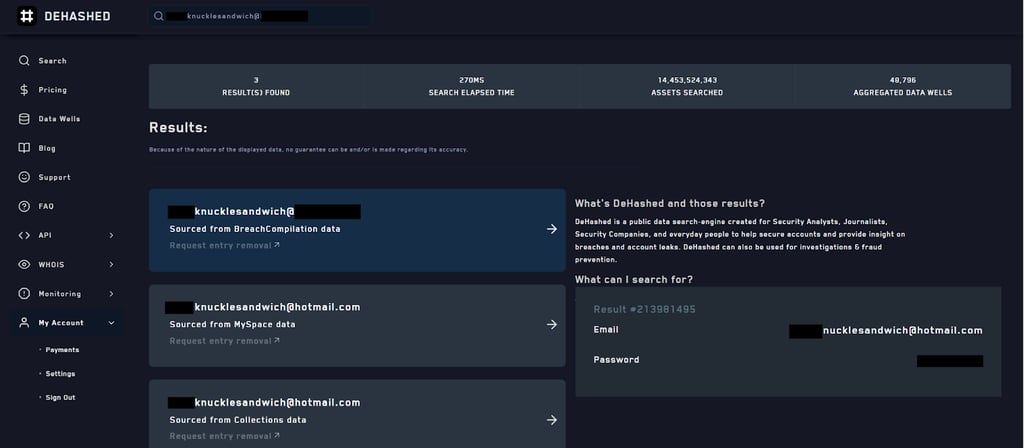The height and width of the screenshot is (448, 1024).
Task: Click 'What's DeHashed and those results?' heading
Action: [669, 203]
